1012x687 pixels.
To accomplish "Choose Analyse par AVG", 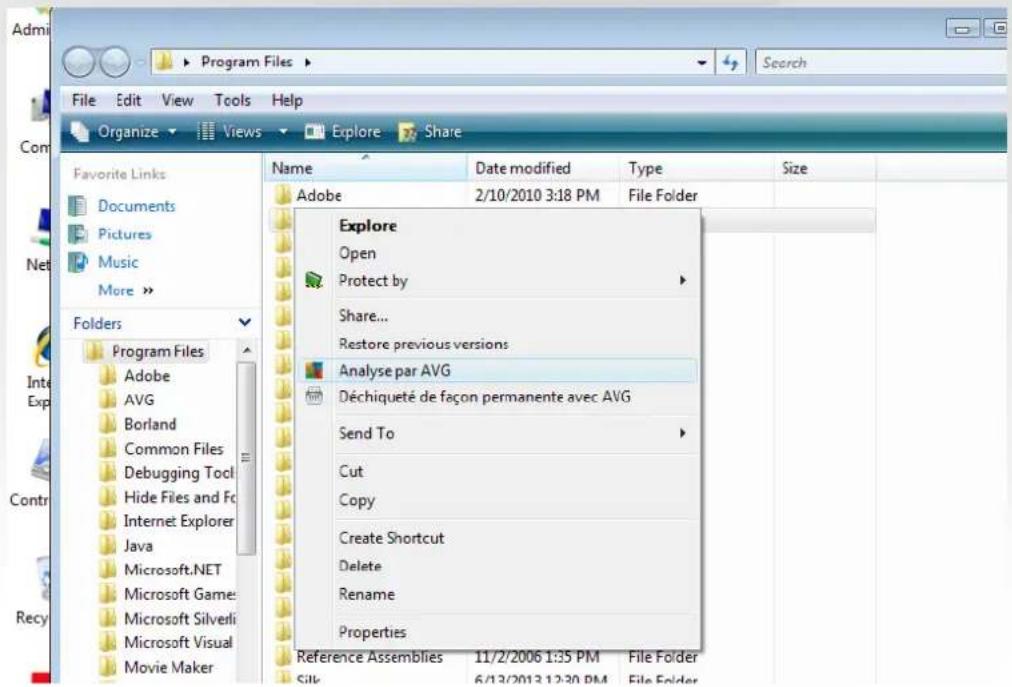I will point(498,371).
